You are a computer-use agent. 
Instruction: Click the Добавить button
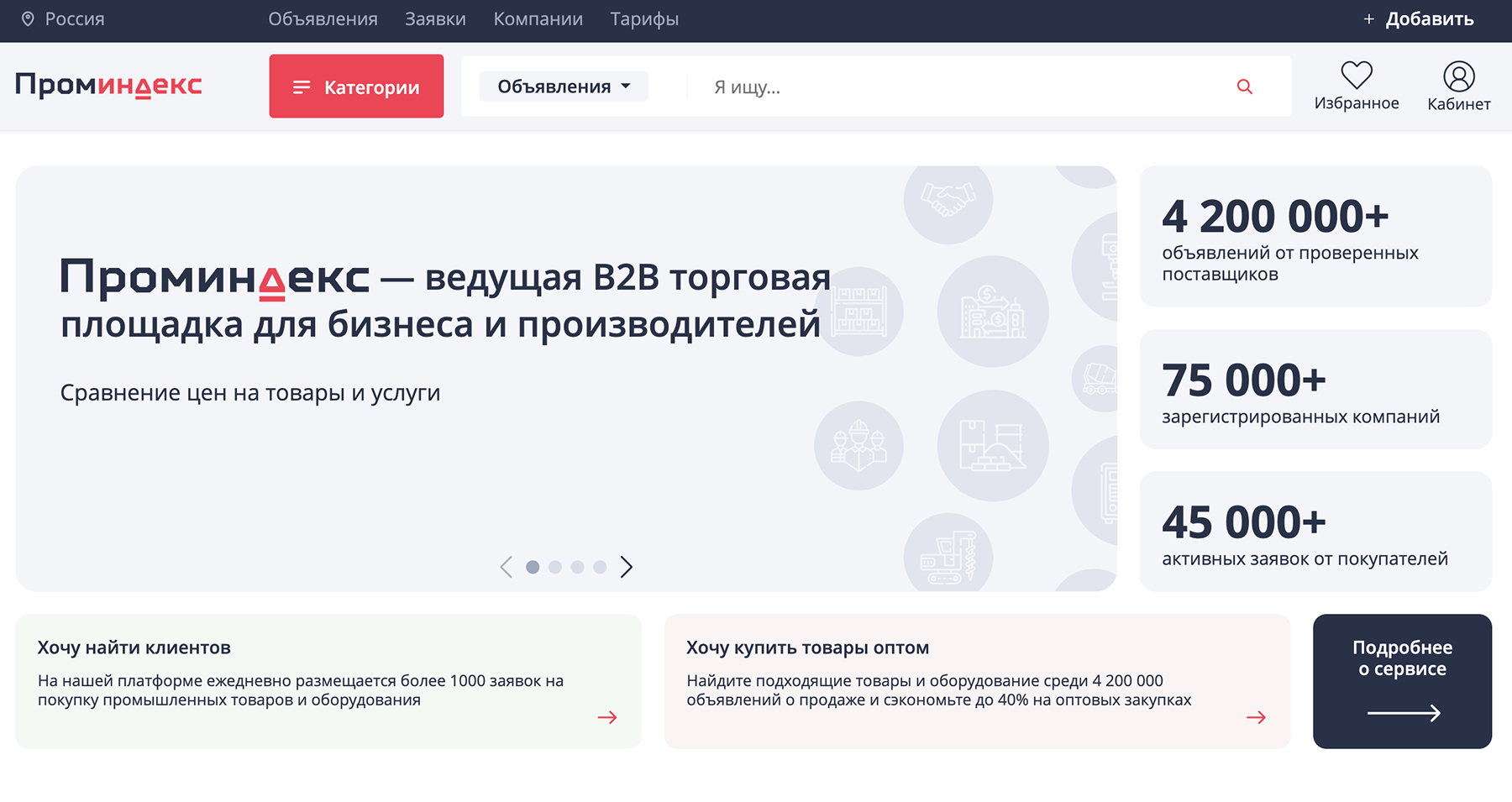coord(1418,19)
